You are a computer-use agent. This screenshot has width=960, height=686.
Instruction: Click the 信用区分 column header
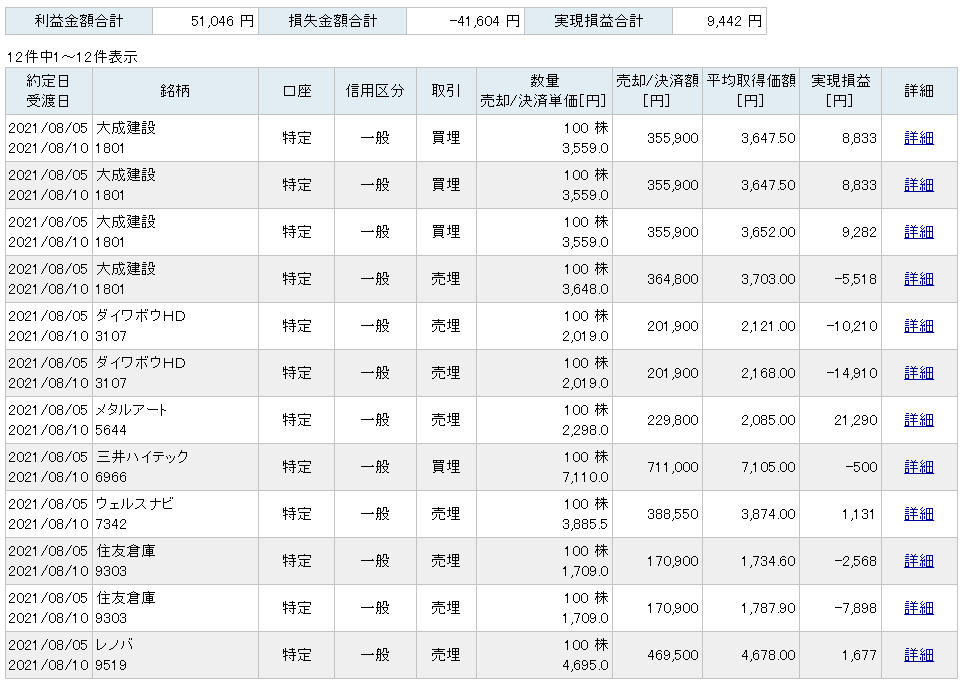[x=375, y=91]
